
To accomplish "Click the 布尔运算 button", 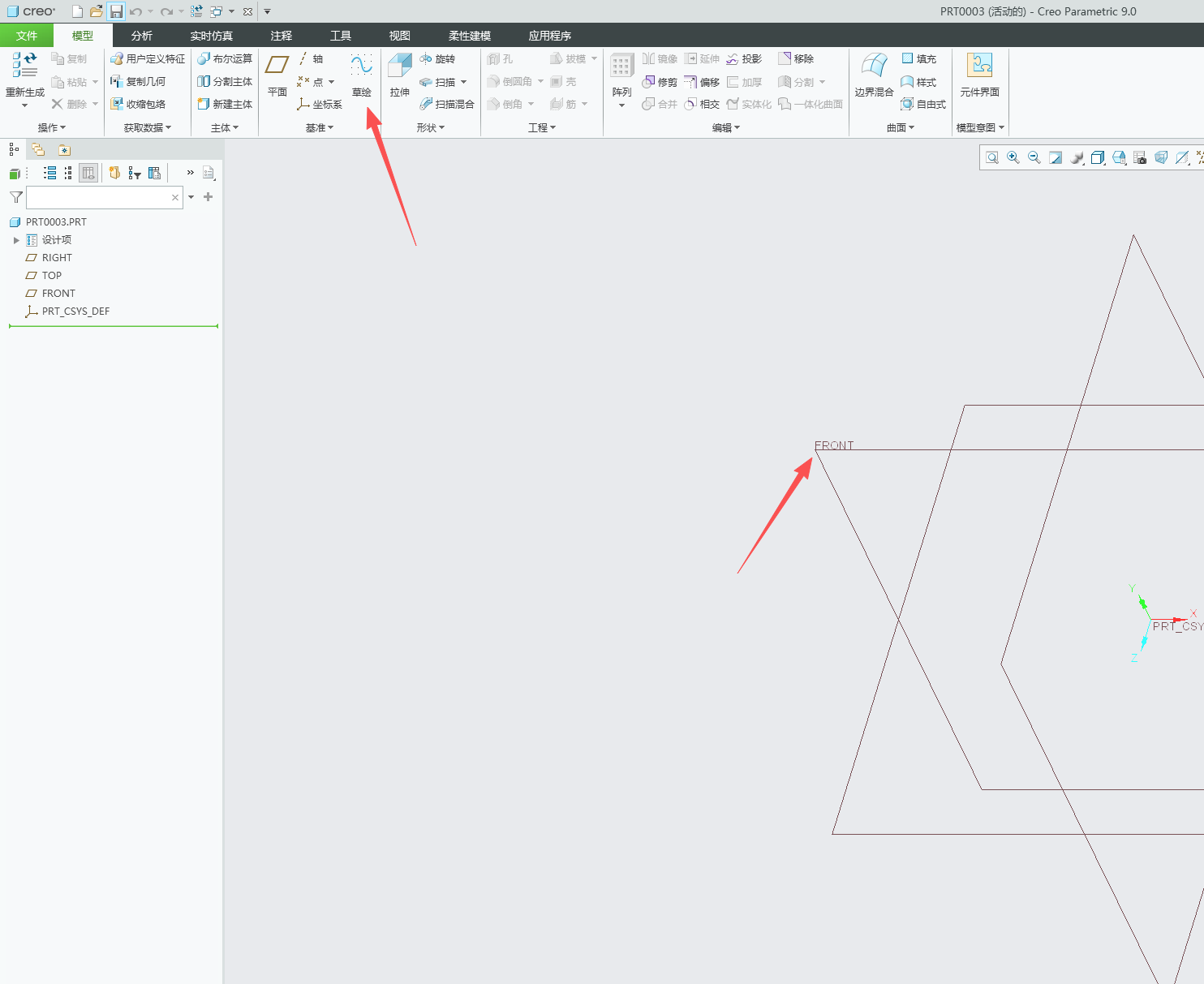I will point(225,59).
